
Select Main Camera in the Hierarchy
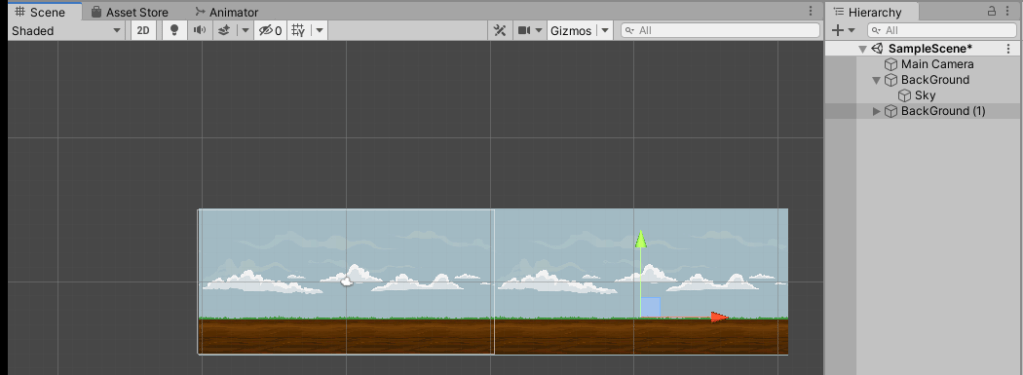[937, 65]
